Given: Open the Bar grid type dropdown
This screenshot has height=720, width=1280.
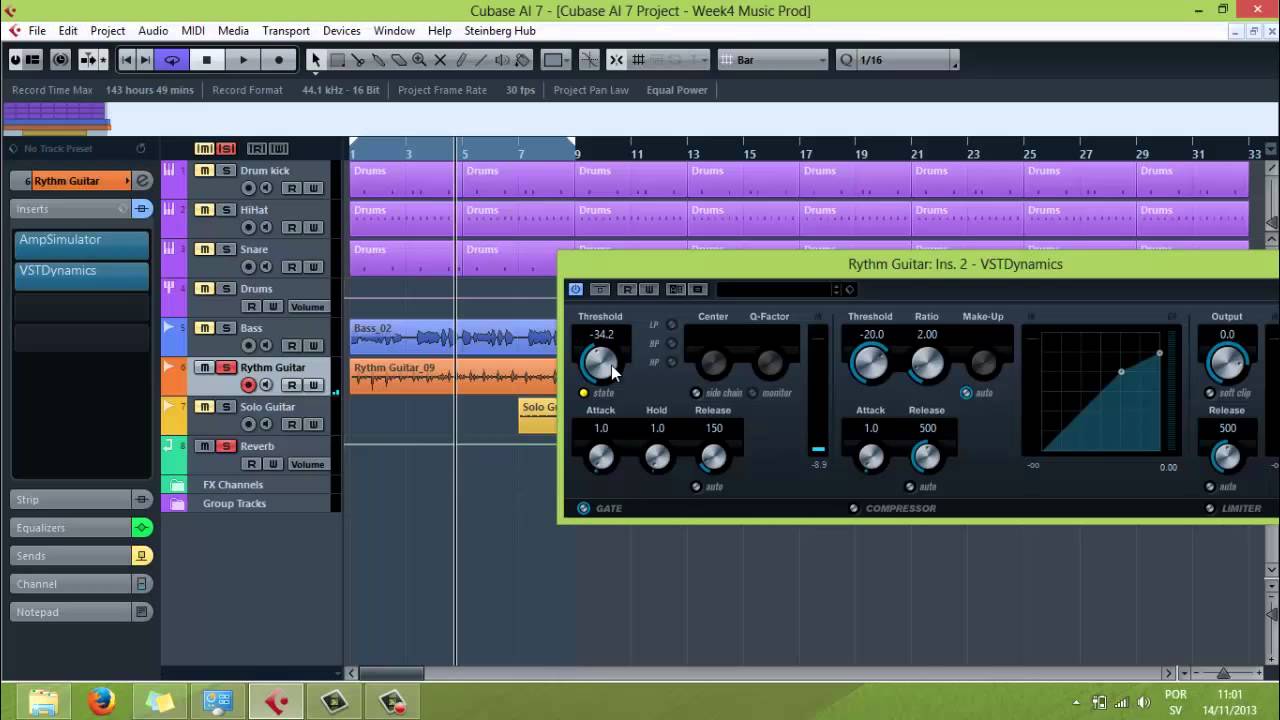Looking at the screenshot, I should click(773, 60).
